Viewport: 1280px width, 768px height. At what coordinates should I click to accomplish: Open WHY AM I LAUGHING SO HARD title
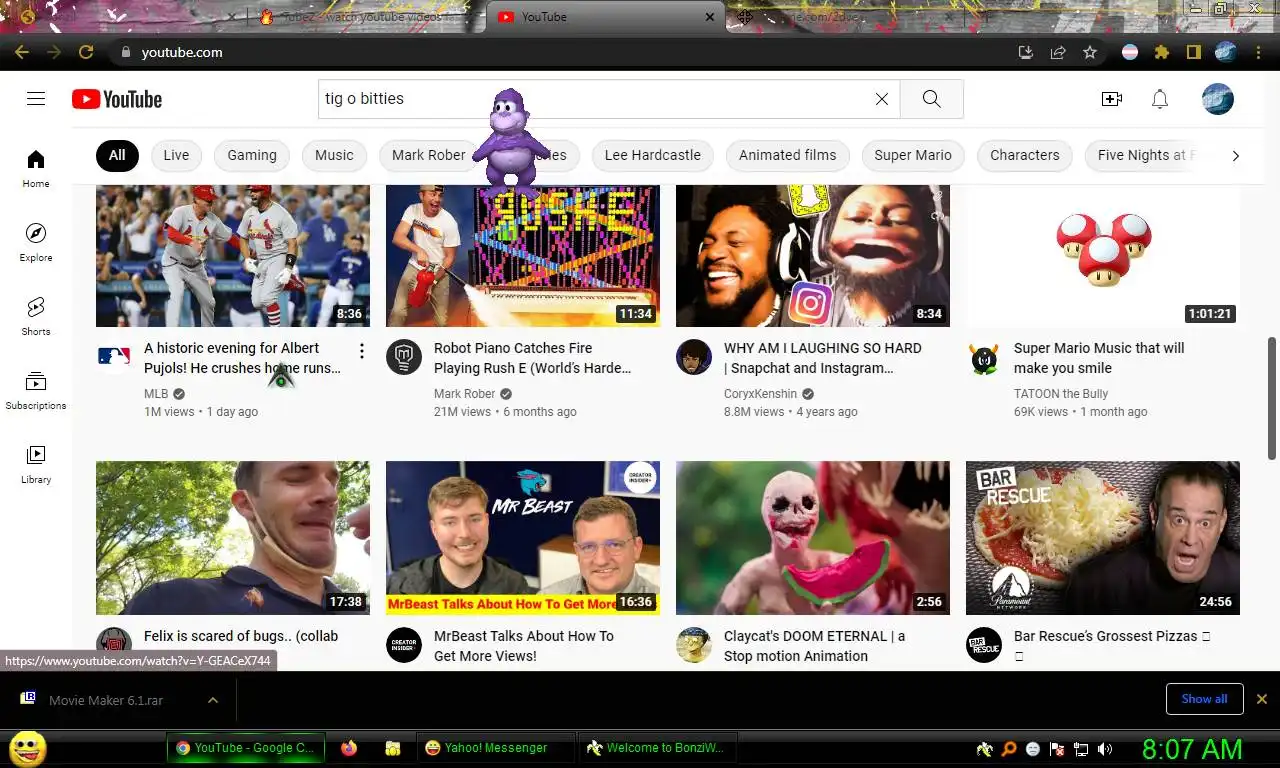tap(823, 358)
